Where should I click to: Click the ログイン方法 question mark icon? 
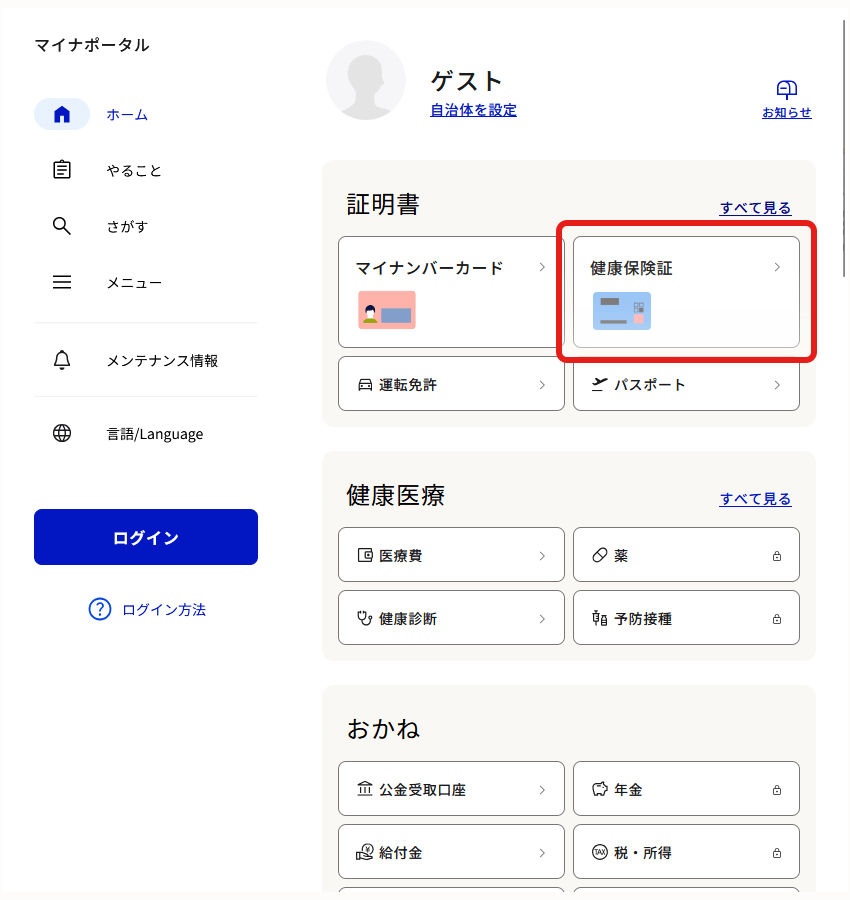click(100, 609)
